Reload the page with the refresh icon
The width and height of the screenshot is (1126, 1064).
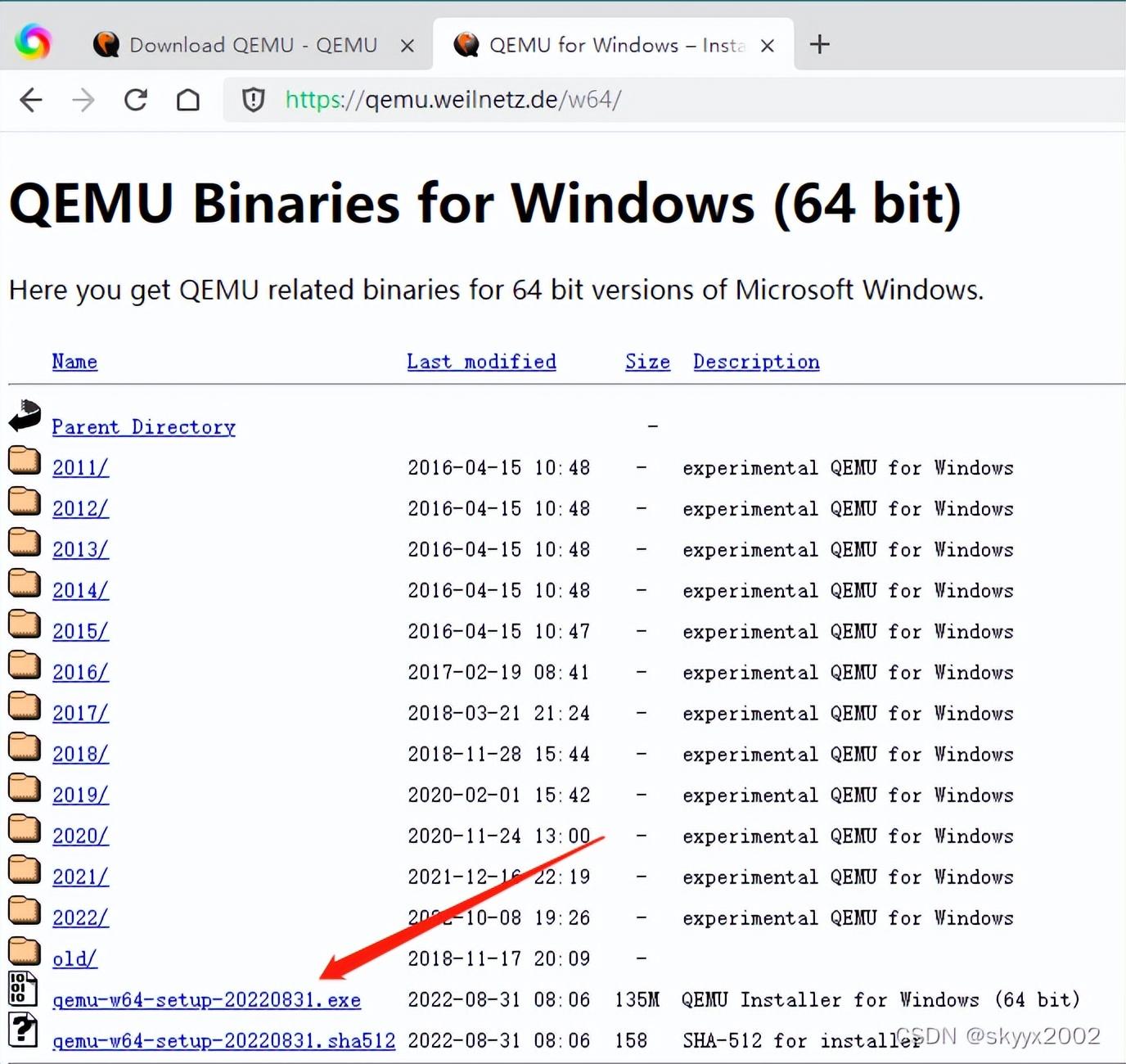tap(136, 100)
